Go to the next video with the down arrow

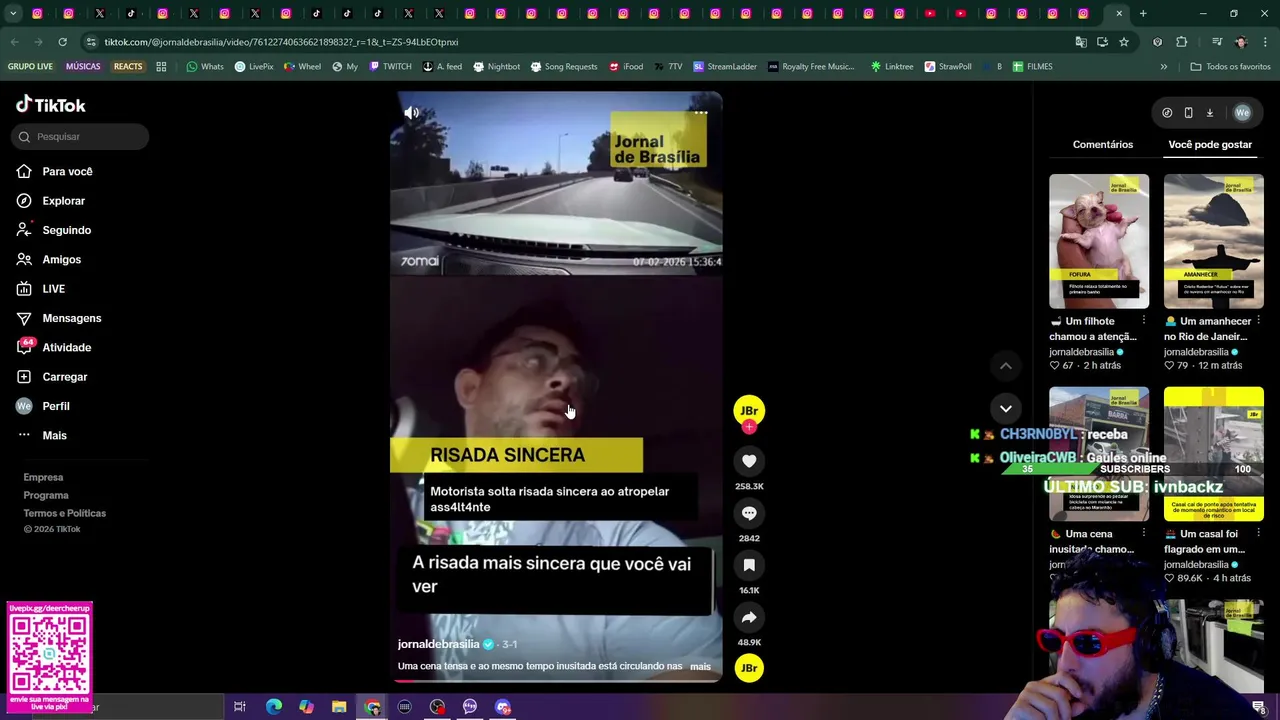1006,408
